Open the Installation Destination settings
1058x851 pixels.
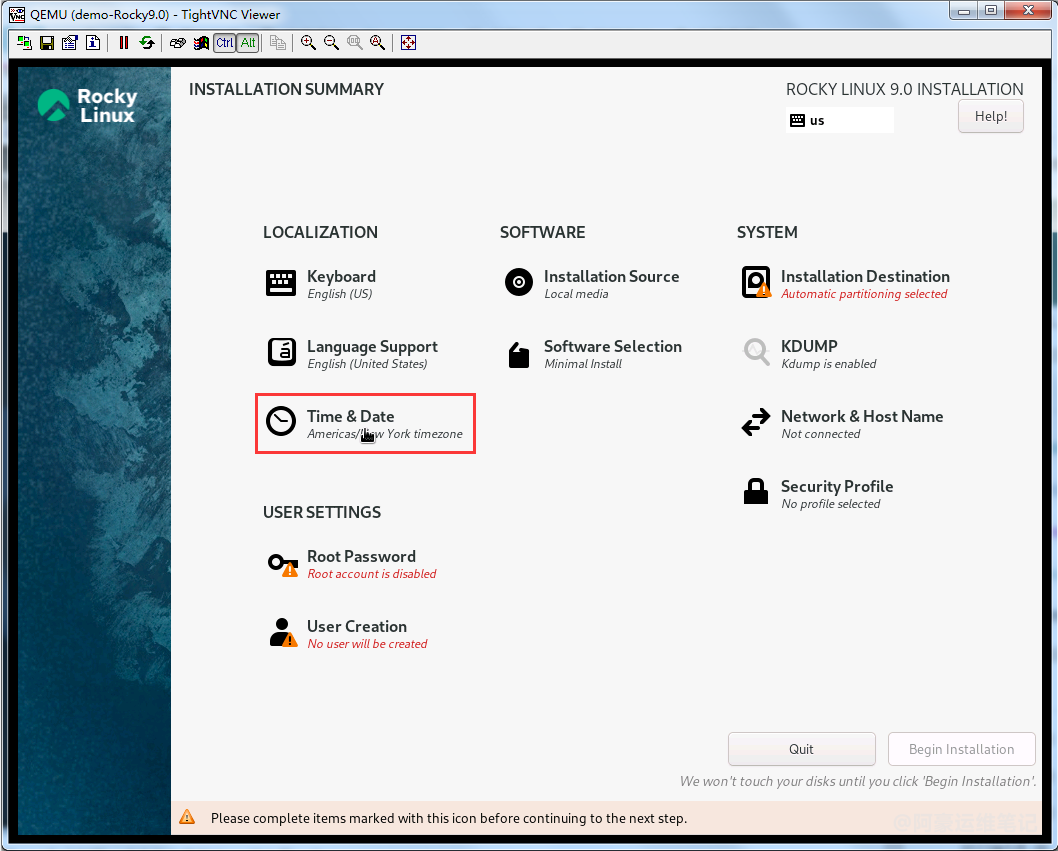coord(864,283)
